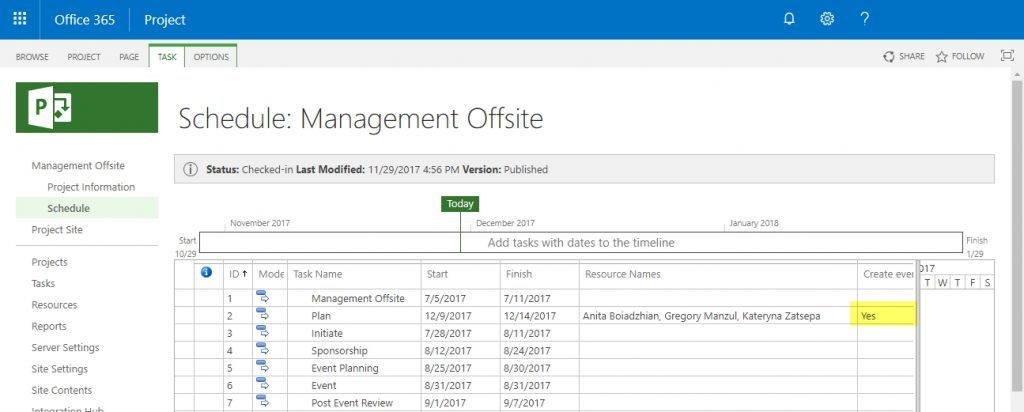1024x412 pixels.
Task: Select the Sponsorship task name cell
Action: tap(355, 351)
